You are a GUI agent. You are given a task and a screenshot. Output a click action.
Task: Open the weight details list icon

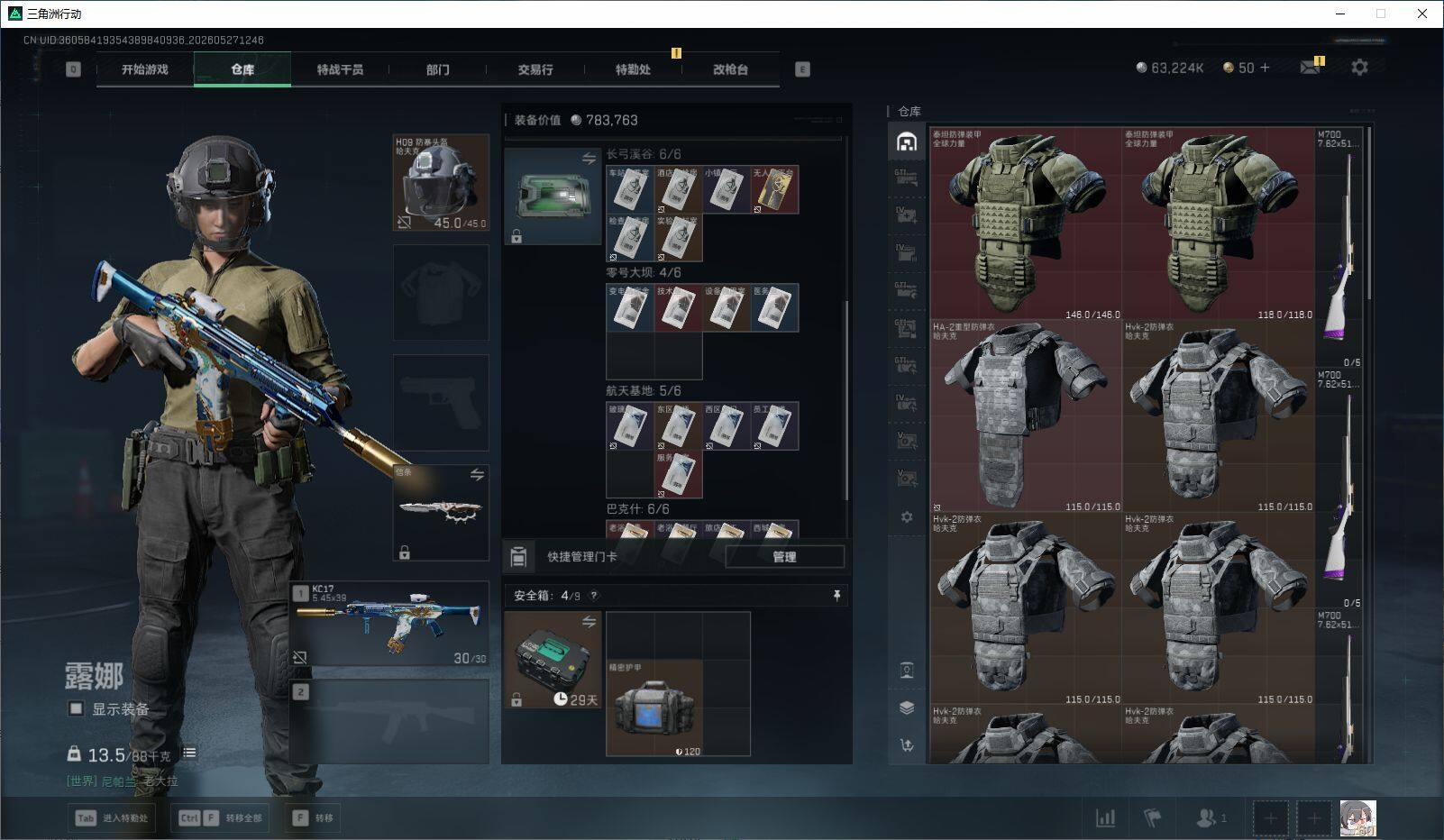coord(189,753)
